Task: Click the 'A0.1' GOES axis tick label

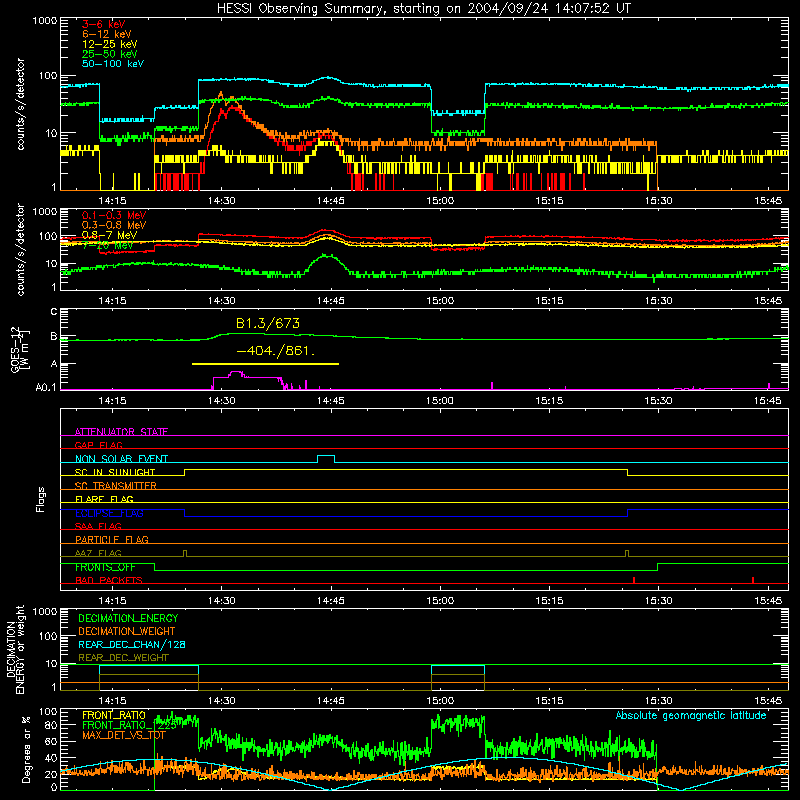Action: [x=46, y=388]
